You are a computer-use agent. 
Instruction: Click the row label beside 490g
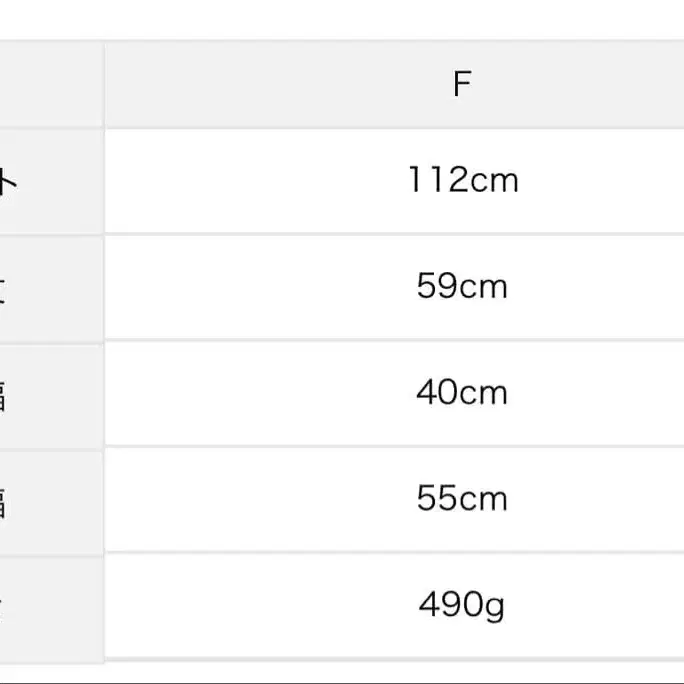coord(6,605)
